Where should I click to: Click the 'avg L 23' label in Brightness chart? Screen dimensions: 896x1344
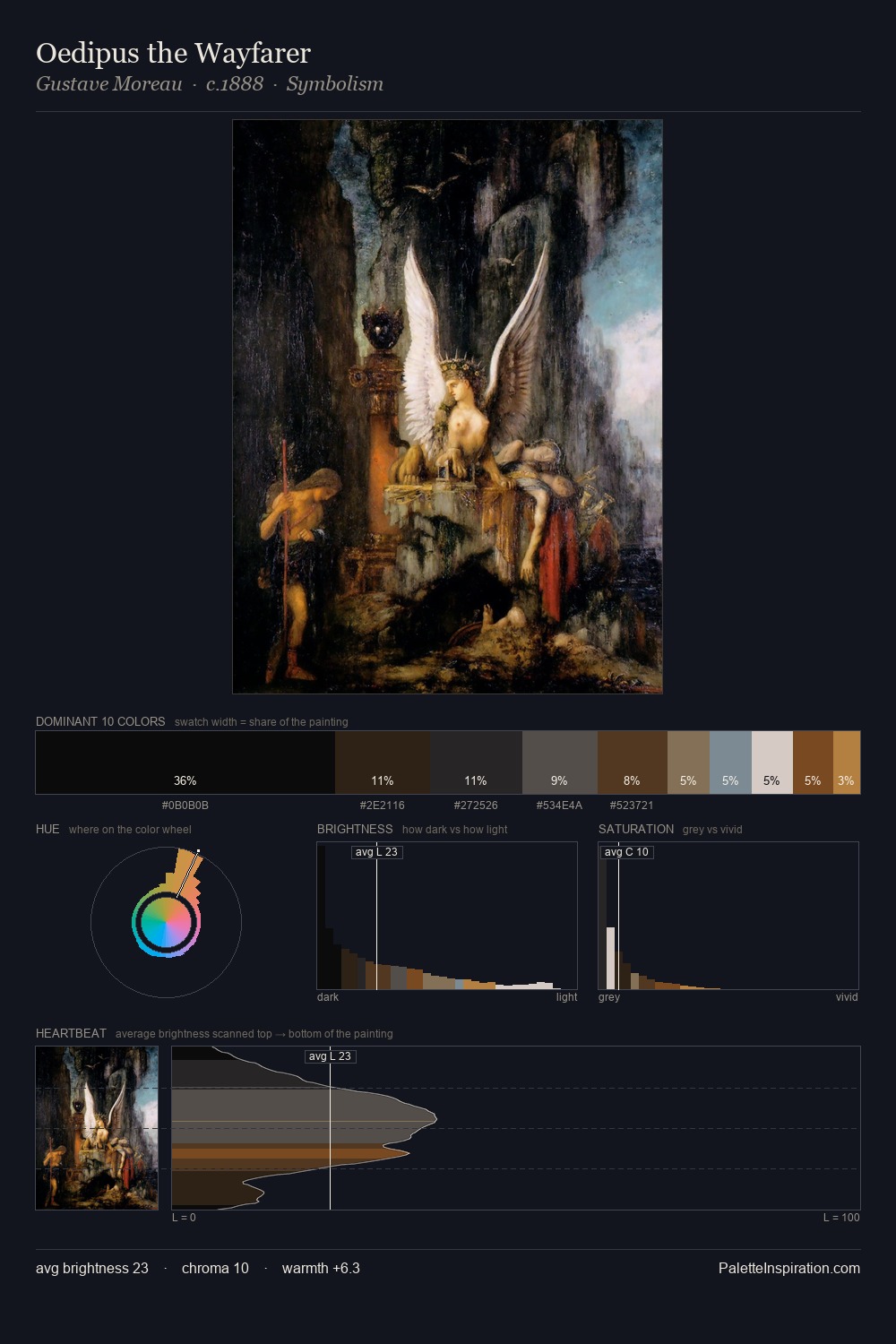click(x=376, y=852)
